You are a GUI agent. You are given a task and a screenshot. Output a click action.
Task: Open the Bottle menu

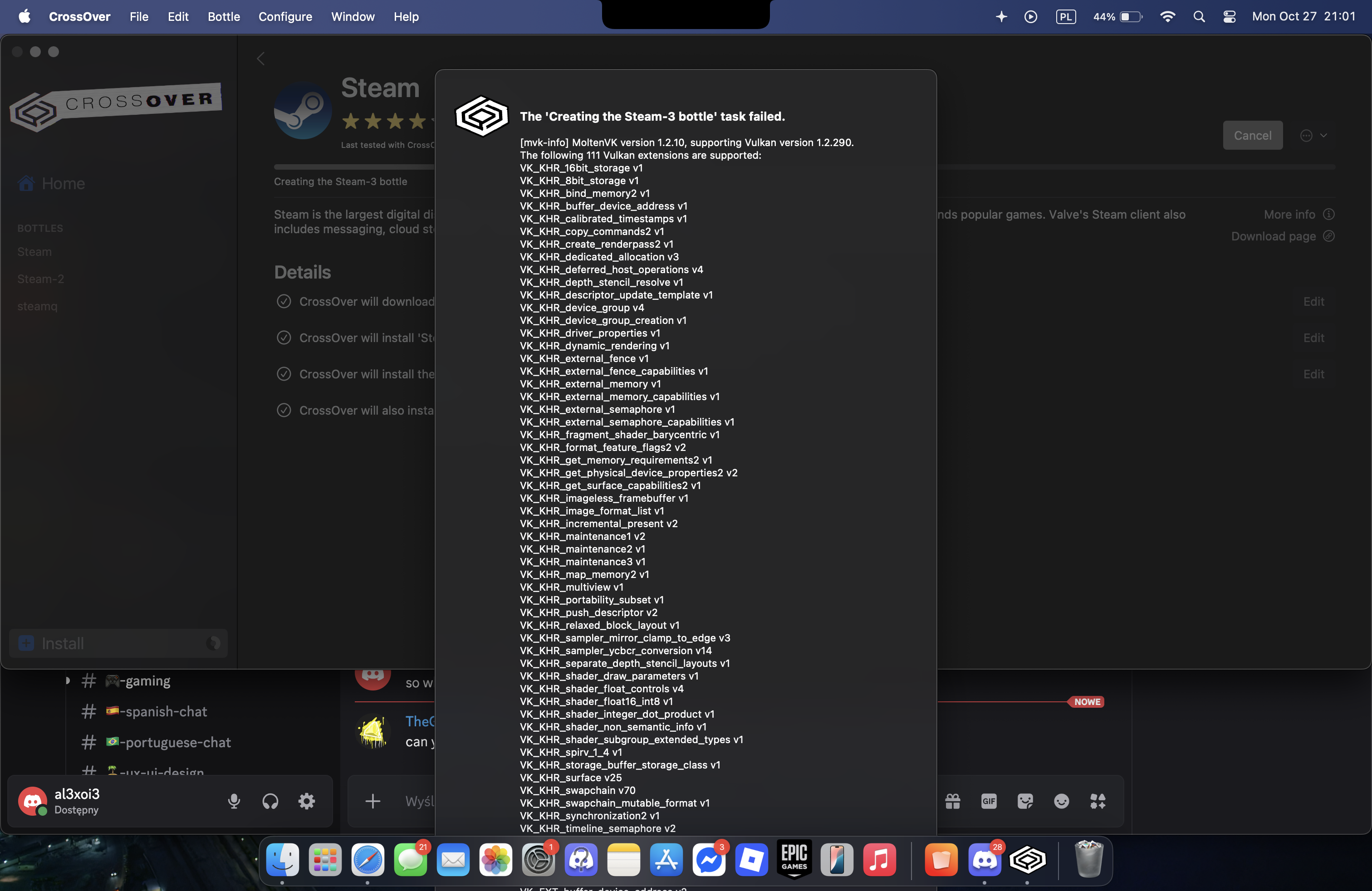click(x=224, y=17)
